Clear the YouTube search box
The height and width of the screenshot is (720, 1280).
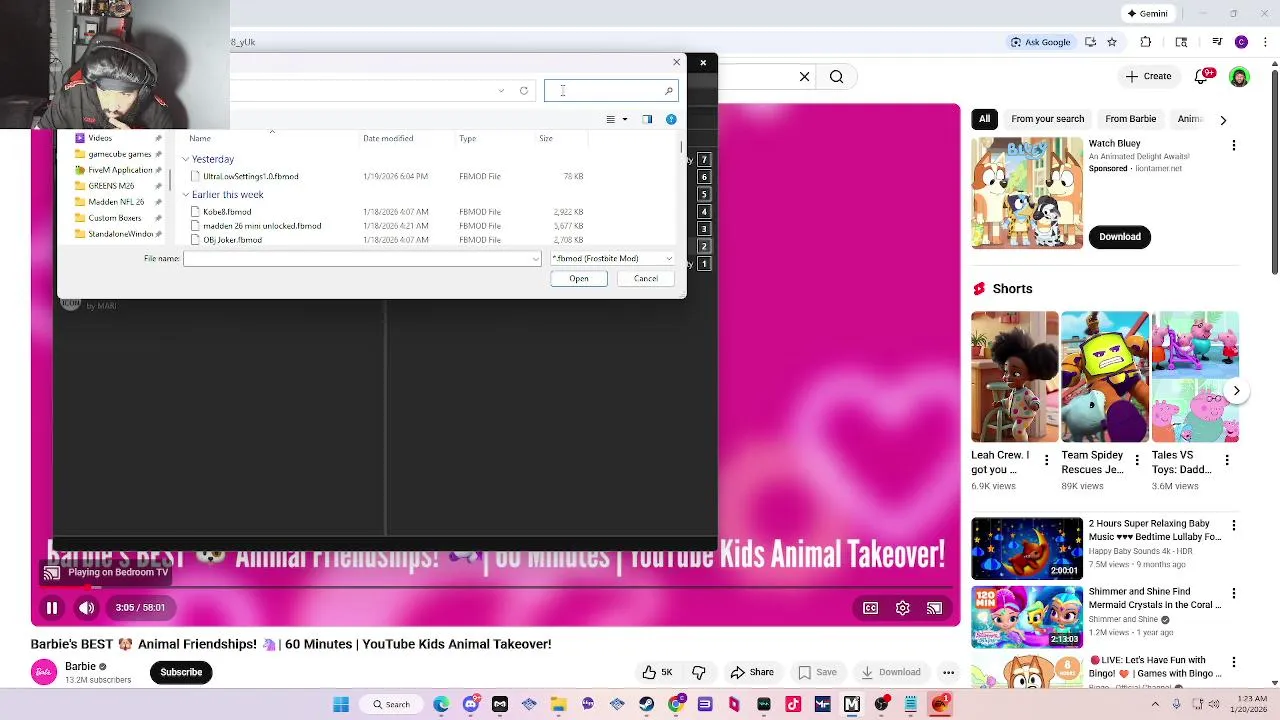tap(804, 76)
